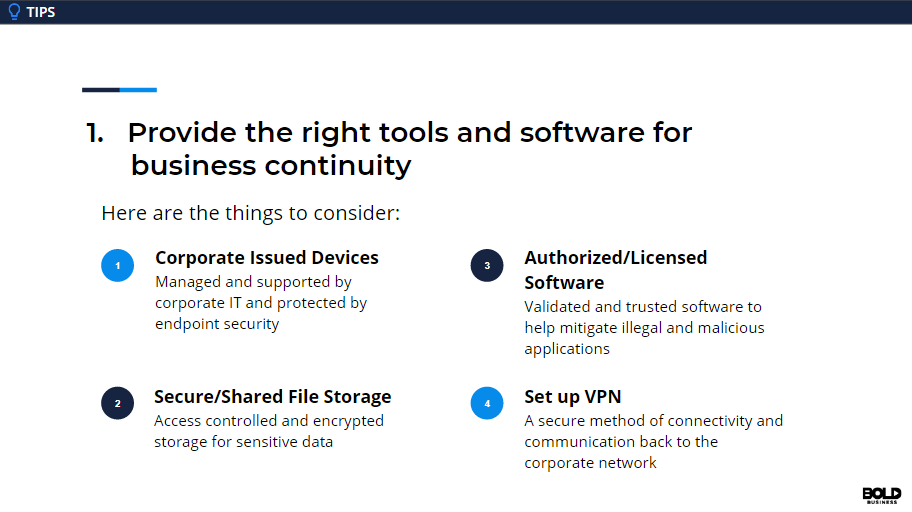Click the blue number 4 circle
Image resolution: width=912 pixels, height=512 pixels.
(487, 403)
